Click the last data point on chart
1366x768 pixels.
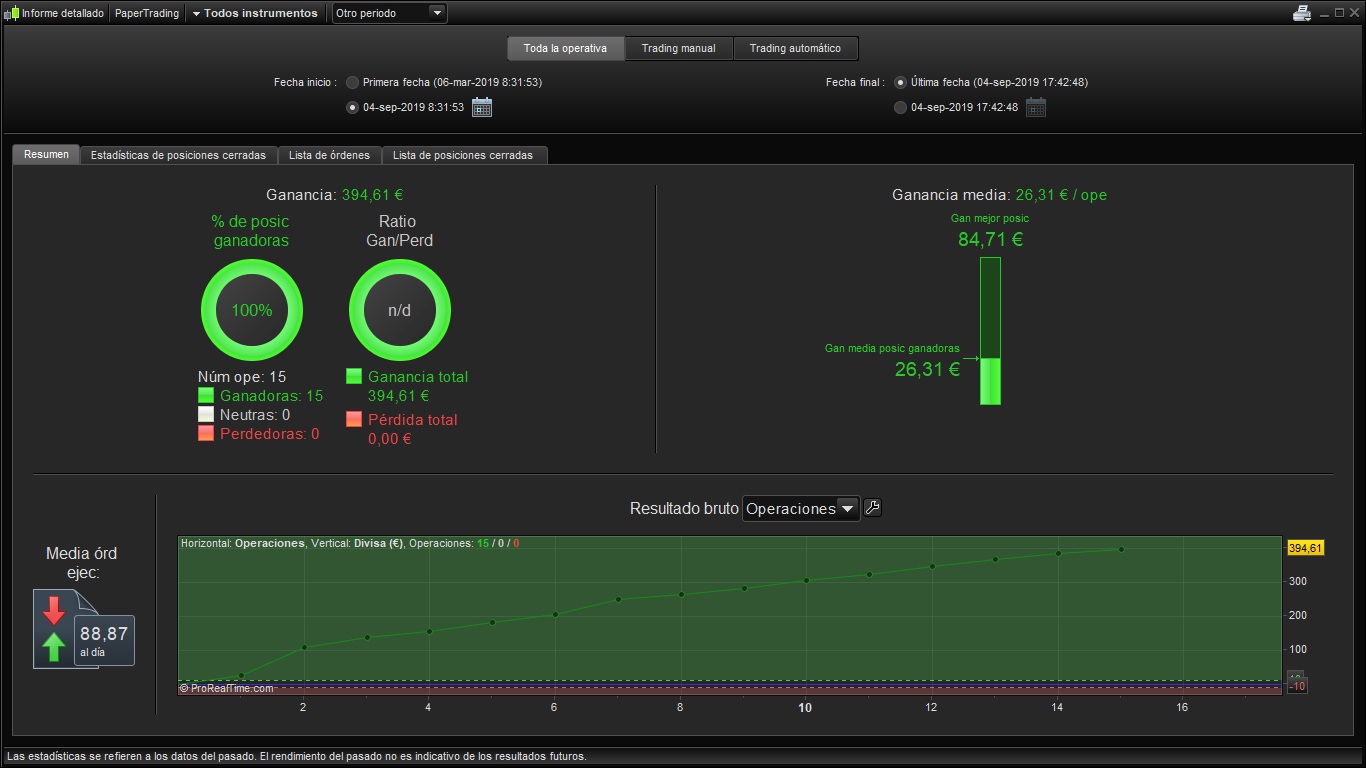point(1121,549)
